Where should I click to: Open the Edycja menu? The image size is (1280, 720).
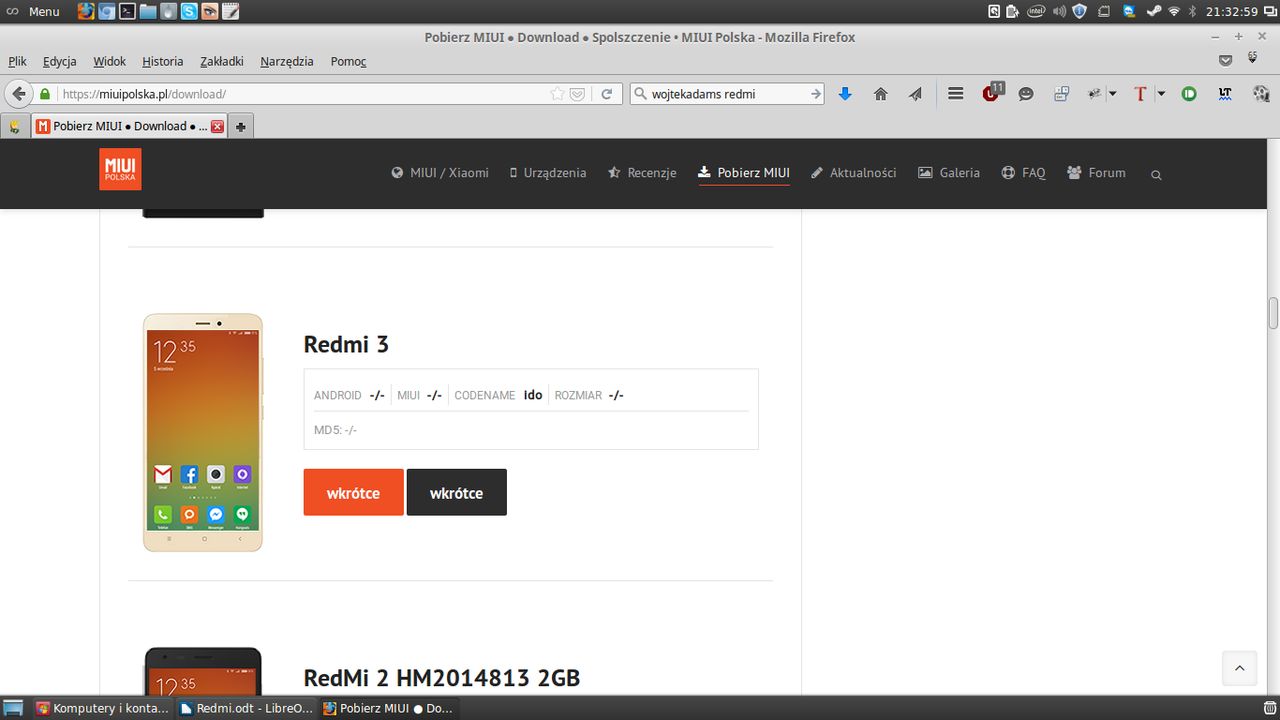click(x=60, y=61)
